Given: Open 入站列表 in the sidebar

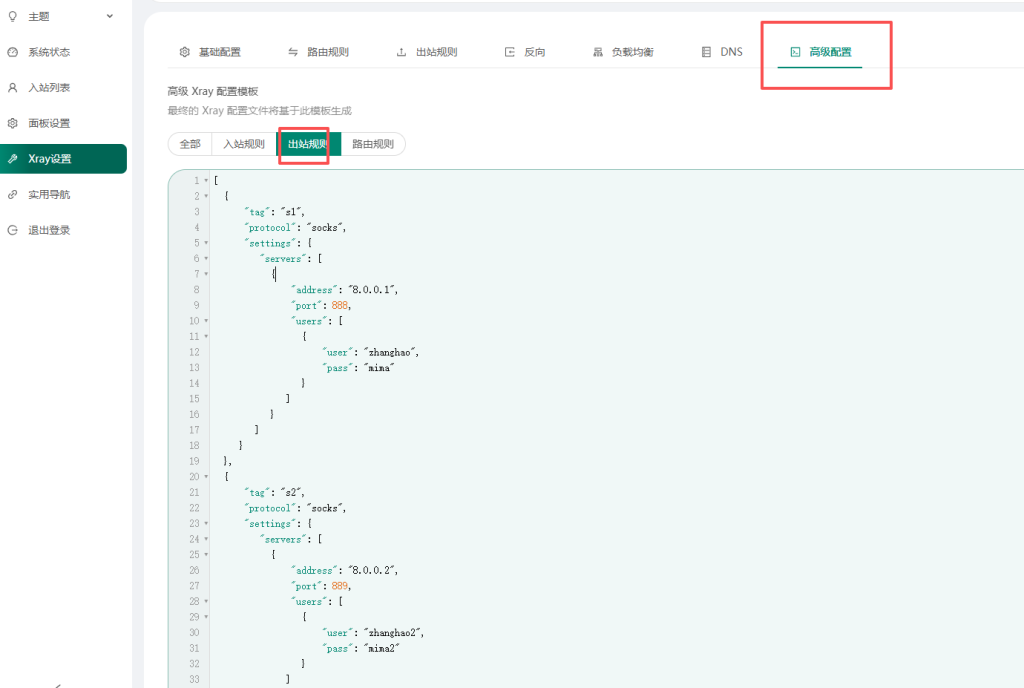Looking at the screenshot, I should [49, 88].
